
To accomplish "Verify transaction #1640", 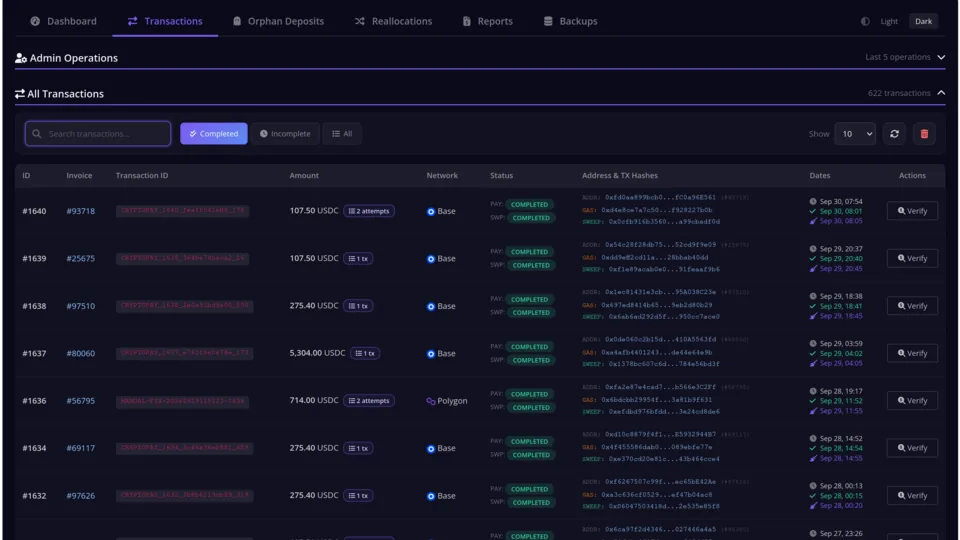I will coord(912,211).
